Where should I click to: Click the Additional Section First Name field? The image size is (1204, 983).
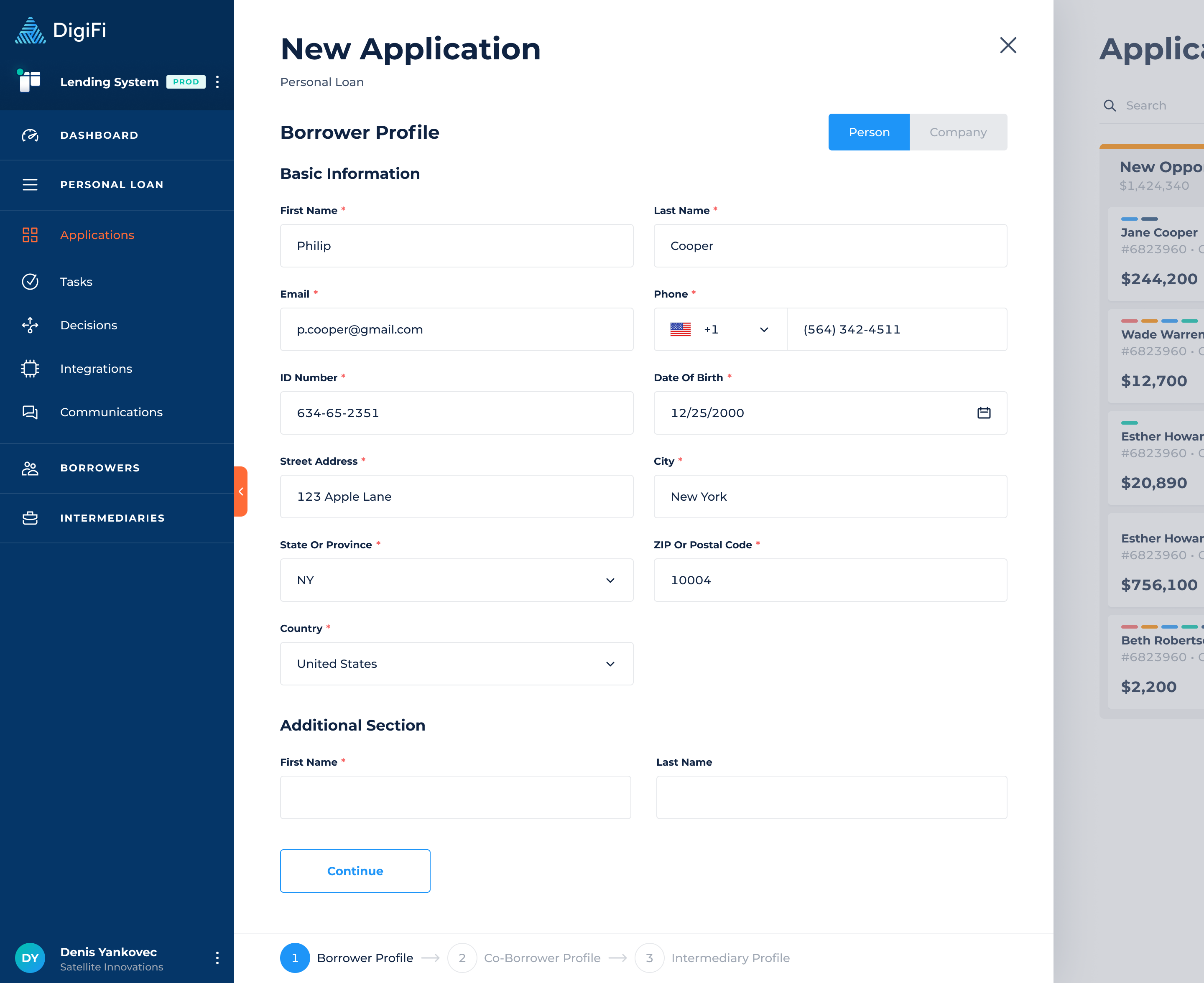click(x=455, y=797)
